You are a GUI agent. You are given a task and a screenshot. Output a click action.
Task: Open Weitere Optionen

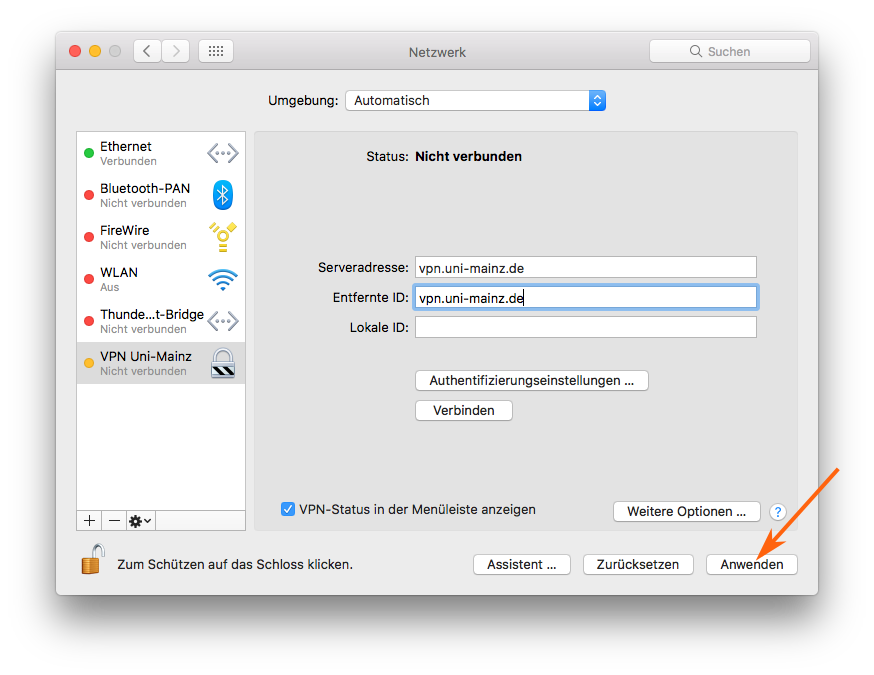click(687, 511)
